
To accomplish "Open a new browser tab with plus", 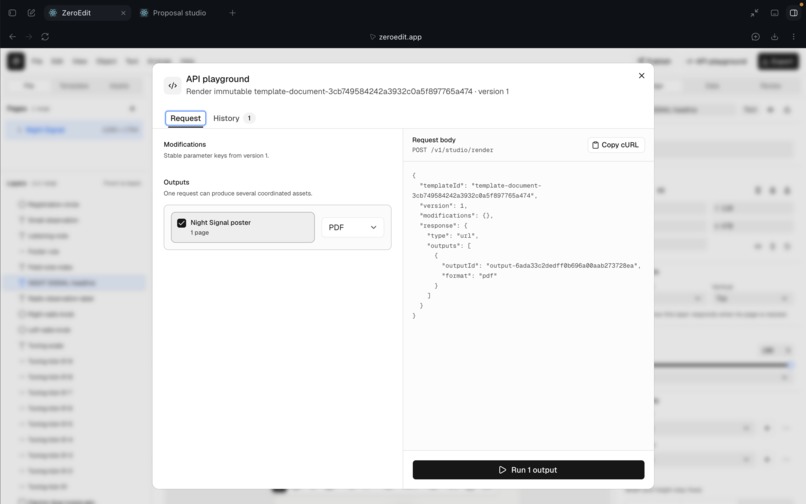I will (x=232, y=13).
